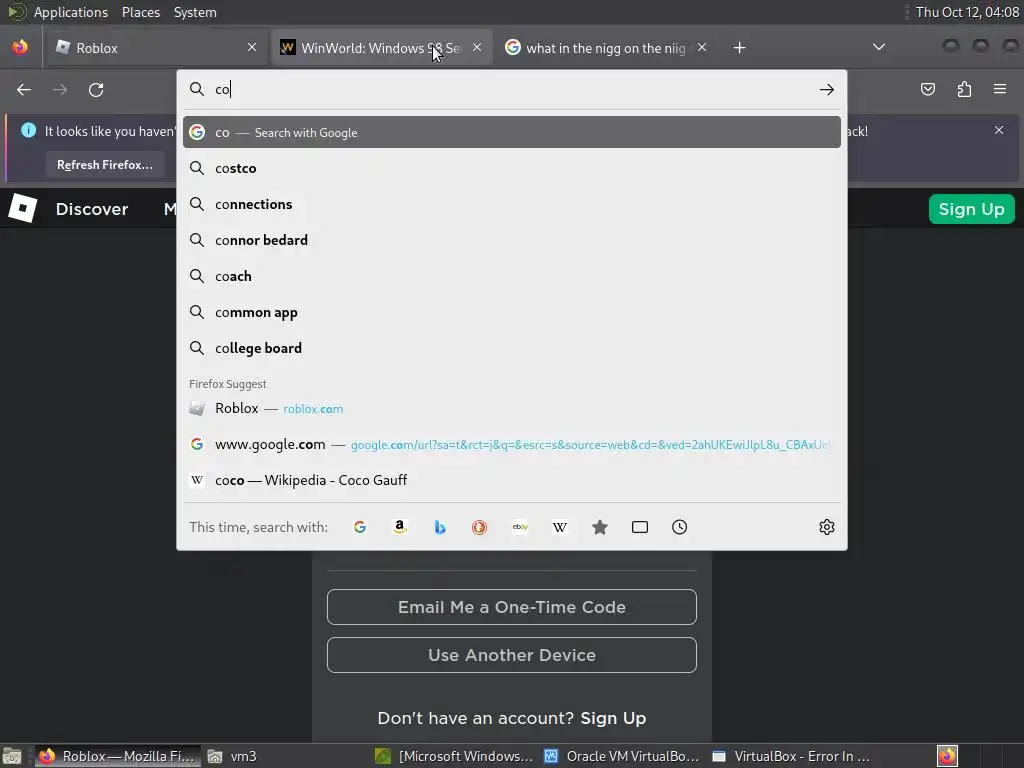The width and height of the screenshot is (1024, 768).
Task: Dismiss the refresh Firefox notification bar
Action: [x=999, y=130]
